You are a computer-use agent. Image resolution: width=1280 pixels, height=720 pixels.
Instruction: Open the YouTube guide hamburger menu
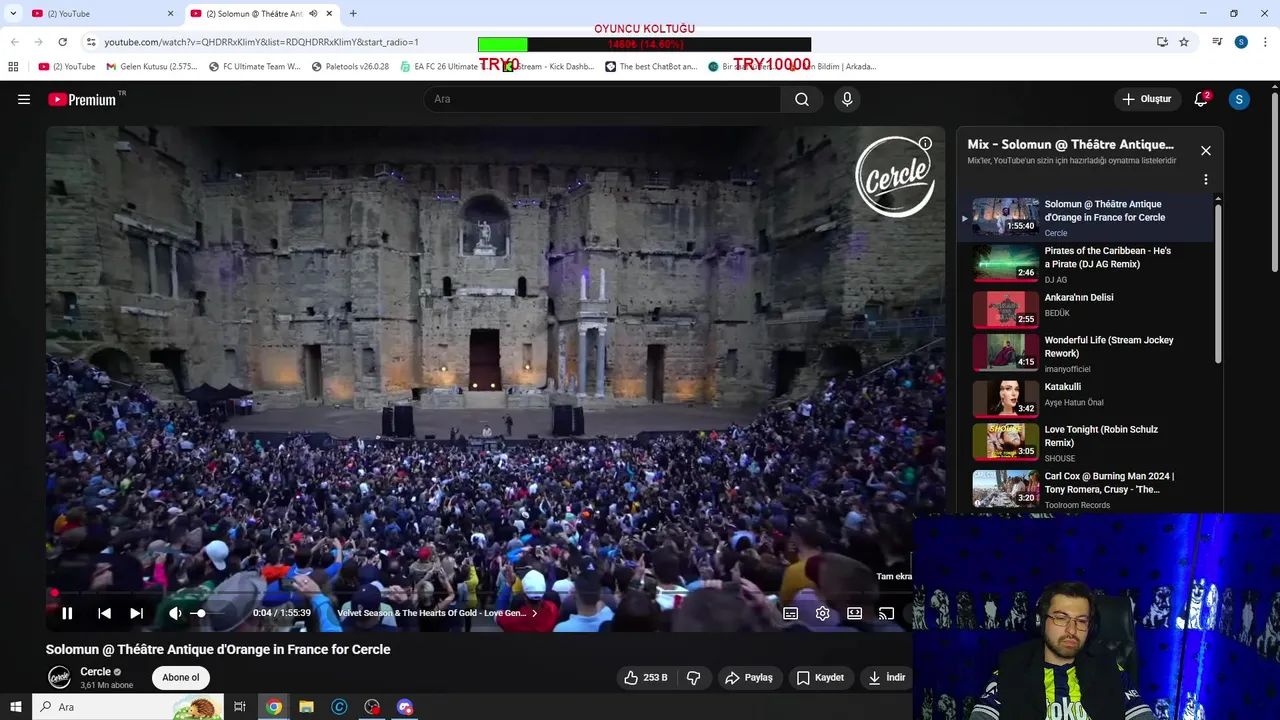[24, 99]
